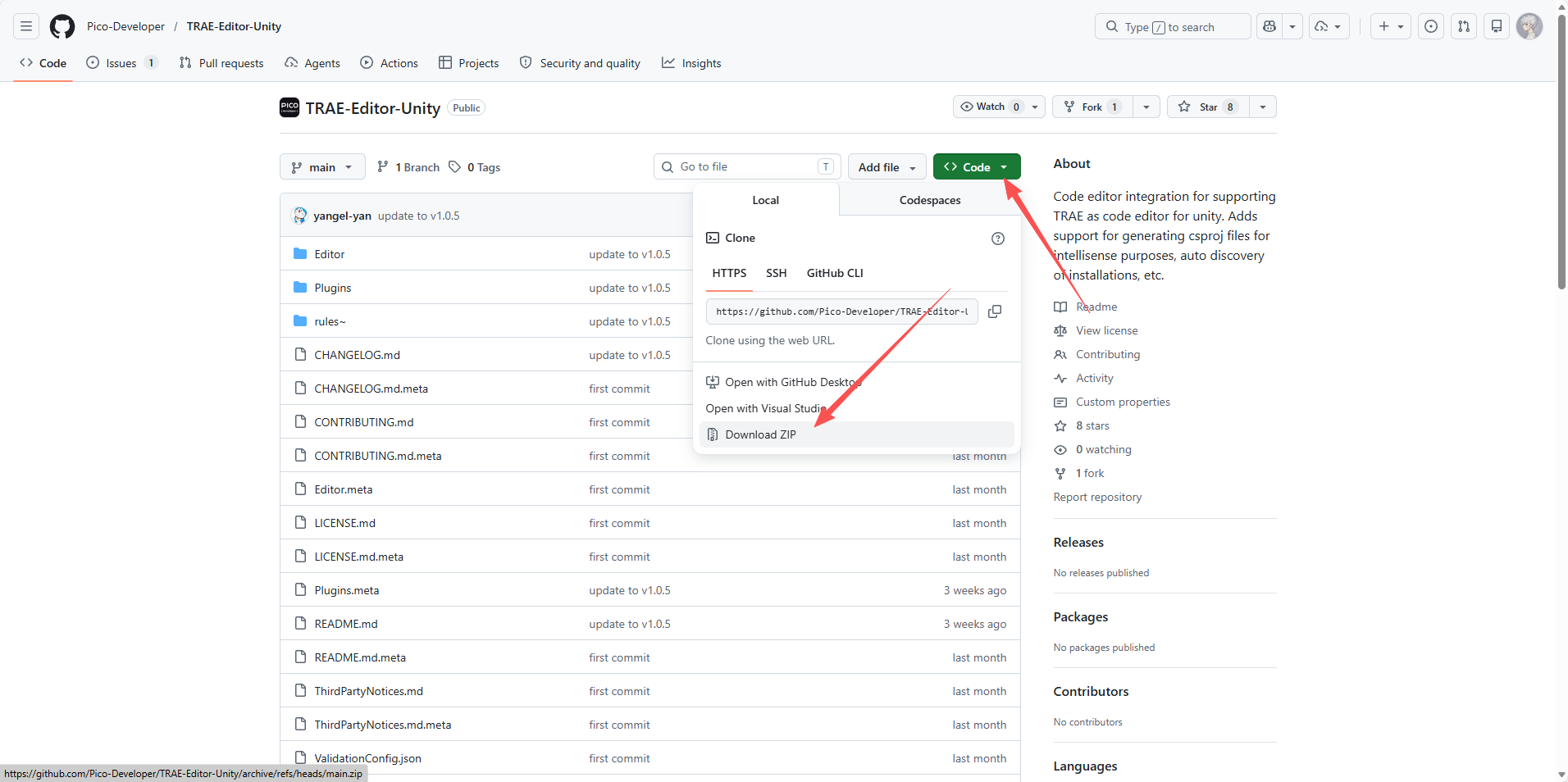Open the Insights tab
Image resolution: width=1568 pixels, height=782 pixels.
click(x=692, y=63)
